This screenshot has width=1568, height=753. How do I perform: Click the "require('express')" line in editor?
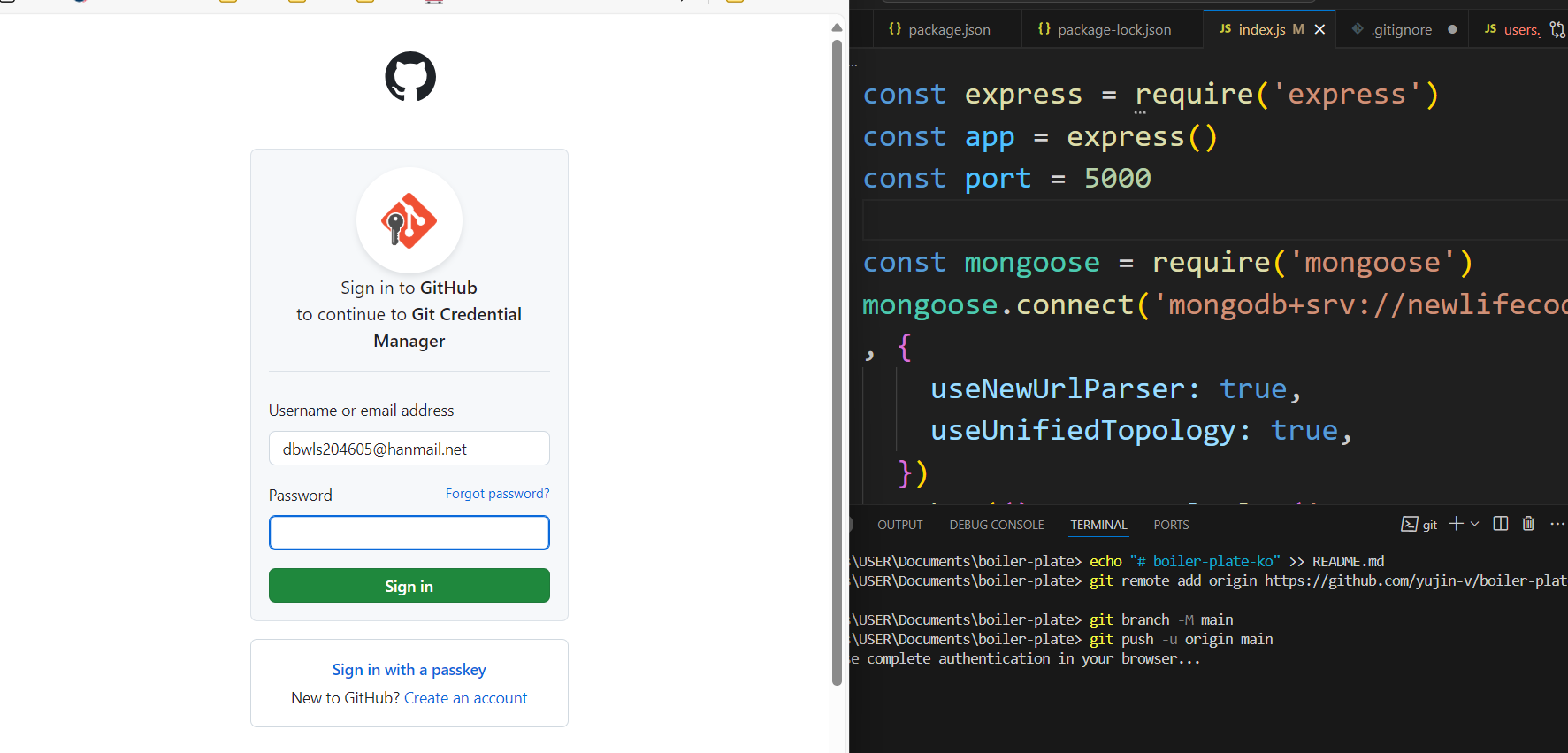(x=1151, y=94)
